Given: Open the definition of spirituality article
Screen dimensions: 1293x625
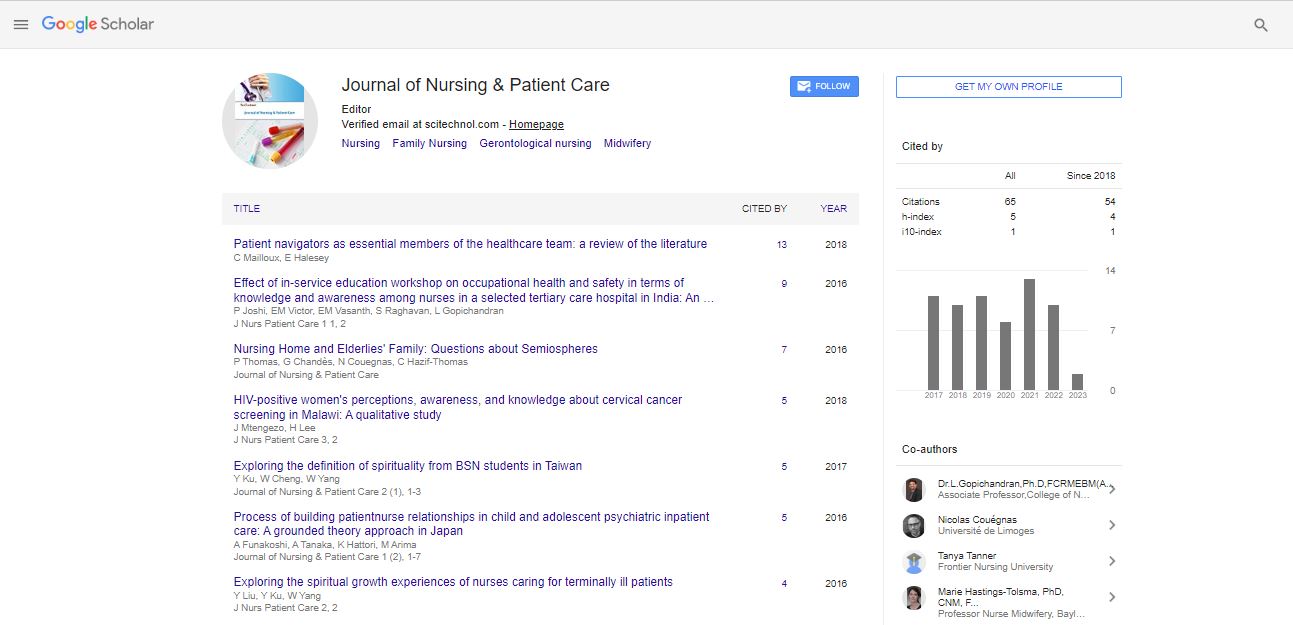Looking at the screenshot, I should click(408, 466).
